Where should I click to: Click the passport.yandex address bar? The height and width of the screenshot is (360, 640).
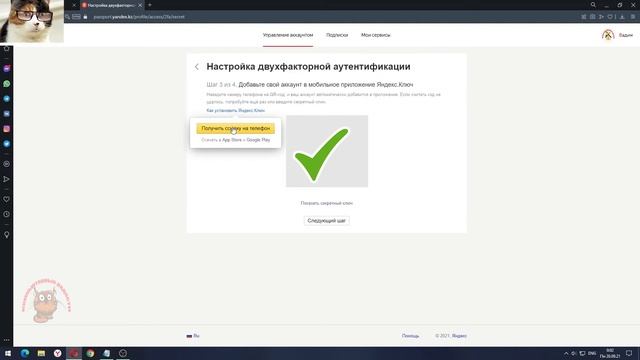[139, 17]
